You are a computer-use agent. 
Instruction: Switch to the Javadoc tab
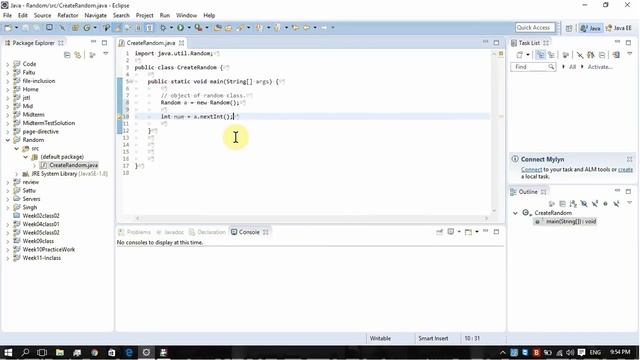click(170, 232)
